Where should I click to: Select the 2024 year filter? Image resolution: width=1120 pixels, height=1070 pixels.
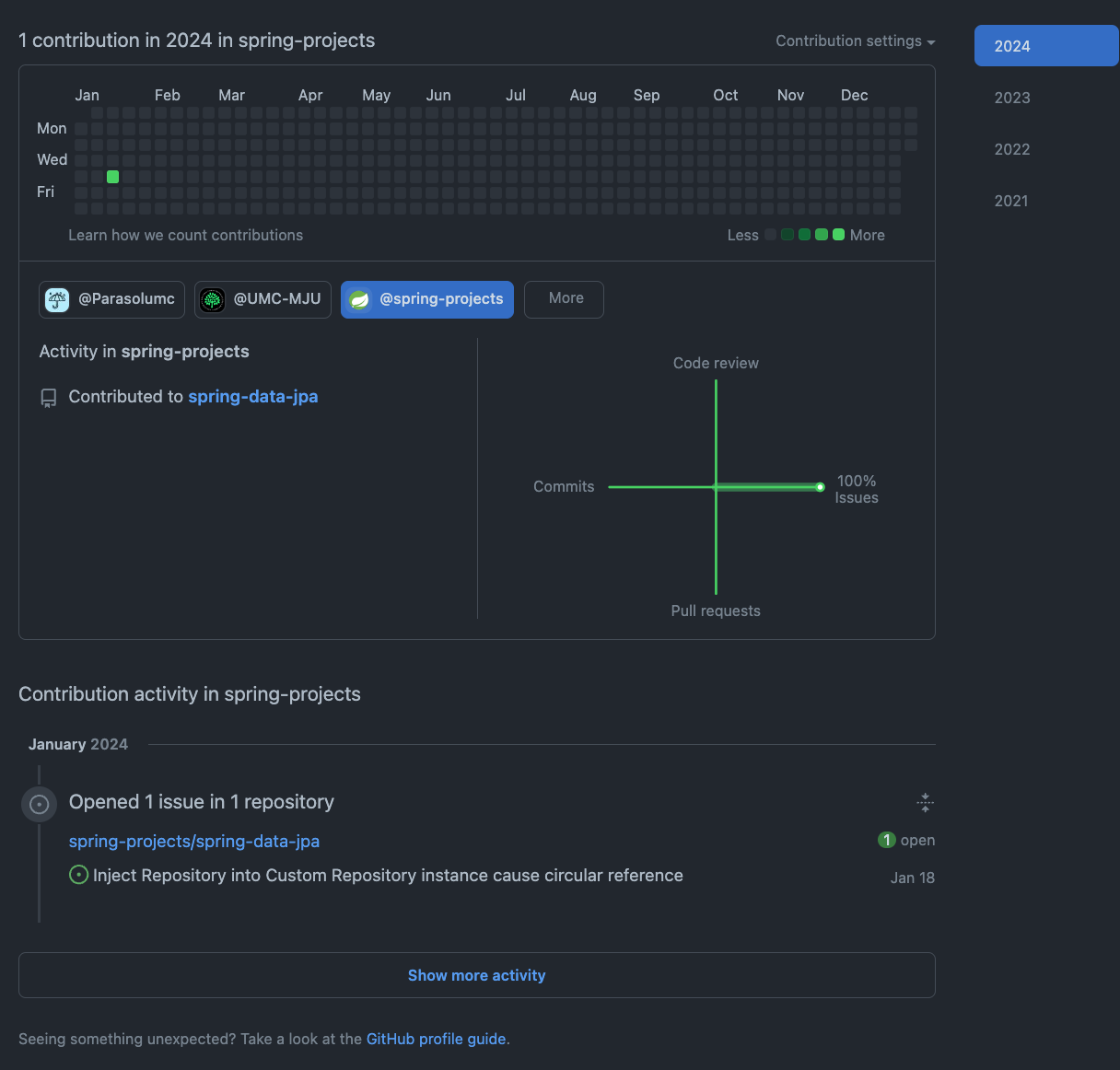1046,46
